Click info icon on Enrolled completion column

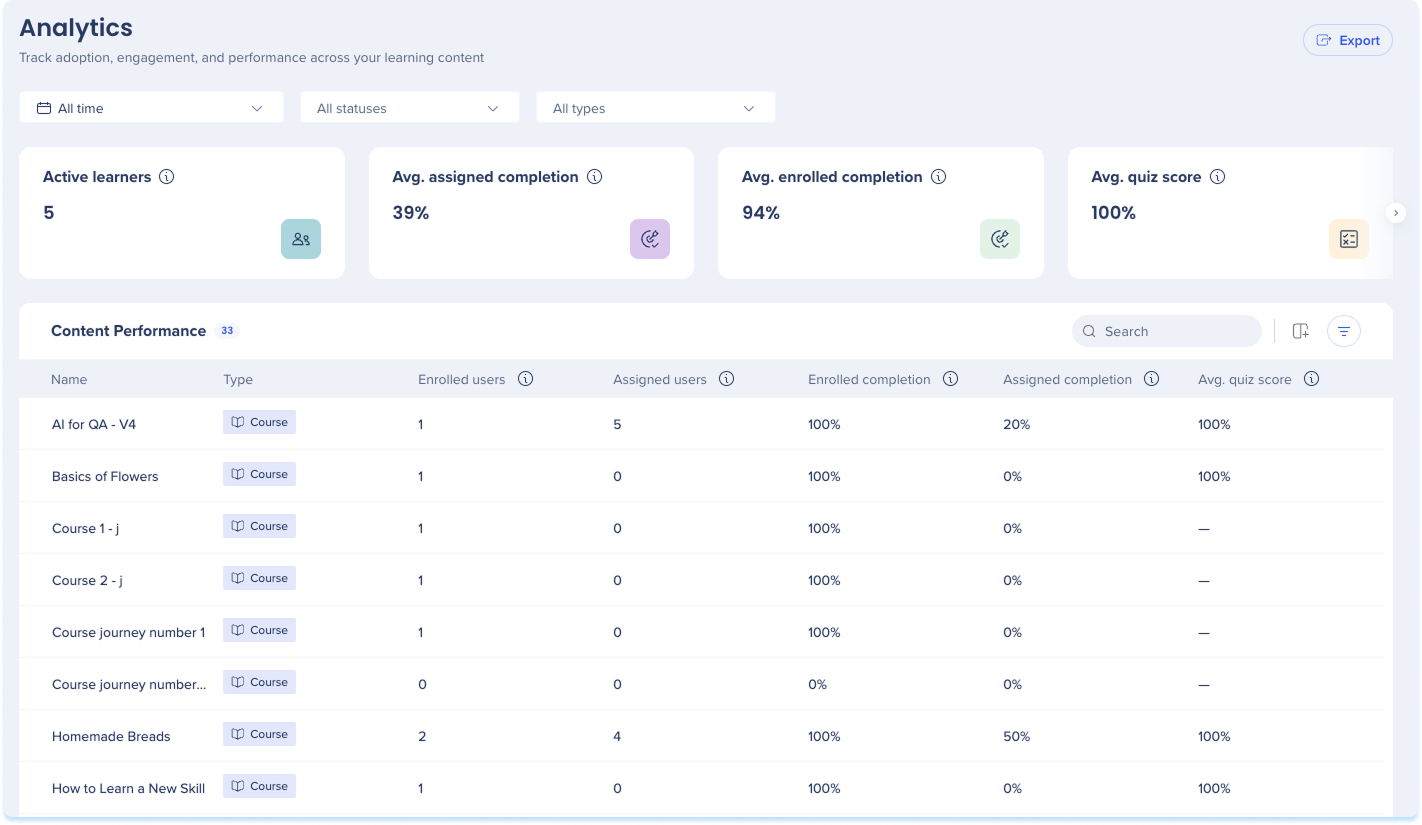pyautogui.click(x=951, y=379)
